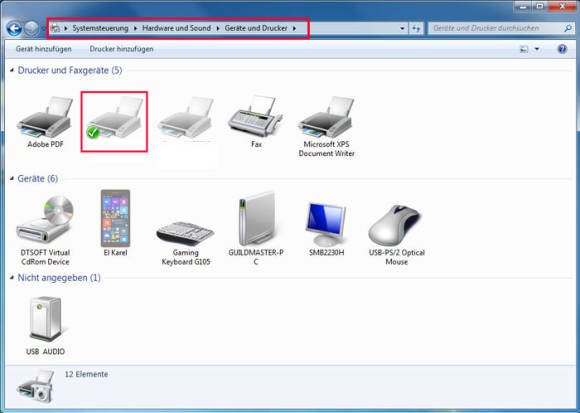The image size is (580, 413).
Task: Click Drucker hinzufügen in the toolbar
Action: click(x=121, y=49)
